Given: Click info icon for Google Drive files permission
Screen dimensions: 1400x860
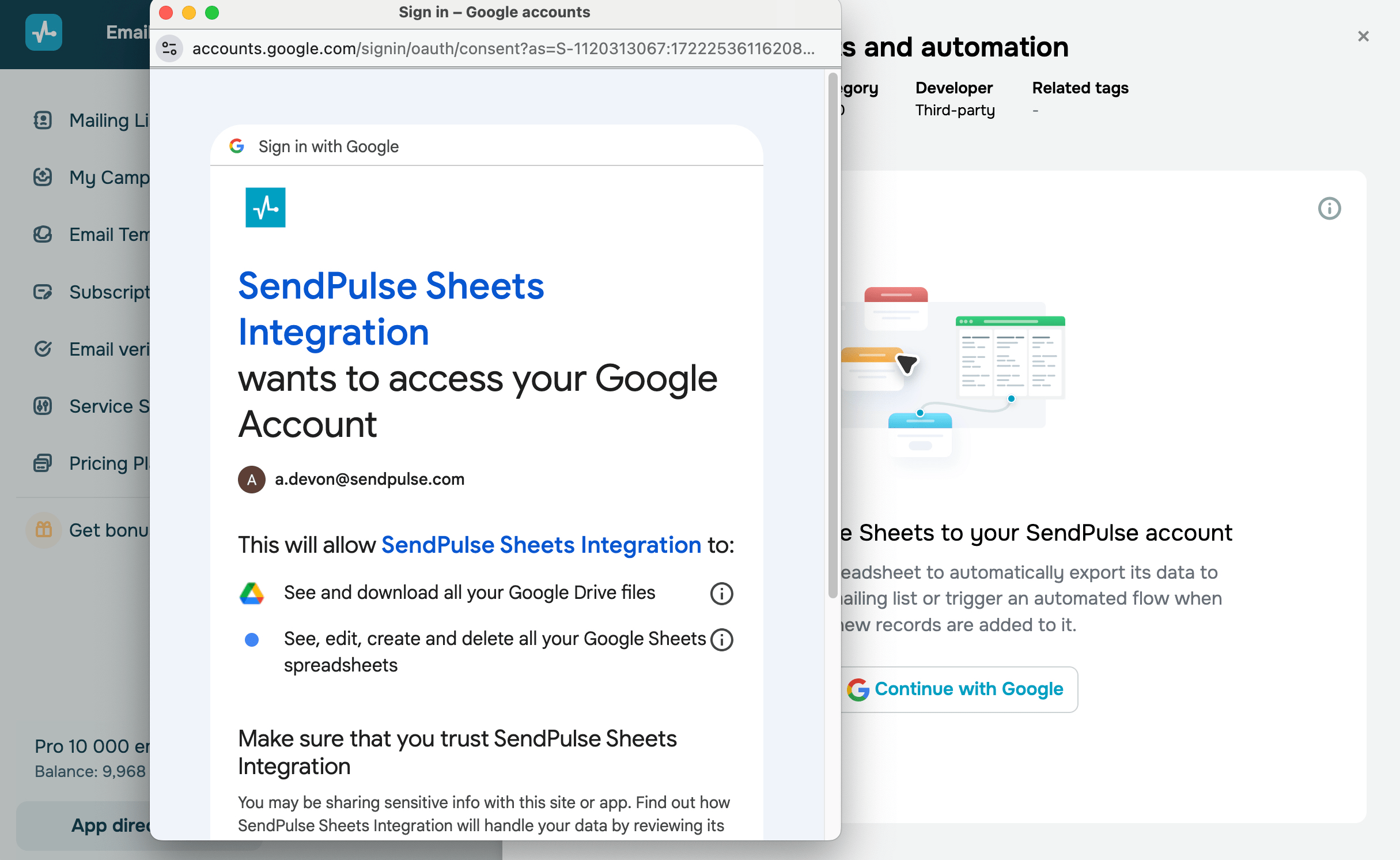Looking at the screenshot, I should point(721,593).
